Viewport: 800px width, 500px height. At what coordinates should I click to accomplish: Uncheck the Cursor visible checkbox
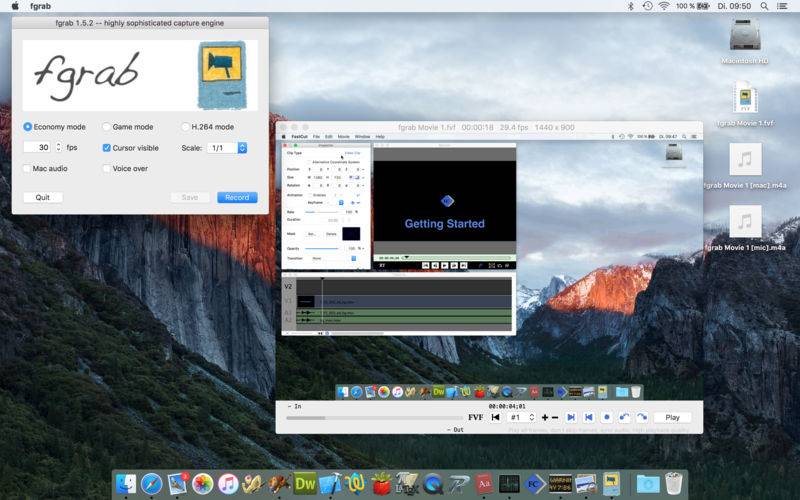tap(107, 148)
